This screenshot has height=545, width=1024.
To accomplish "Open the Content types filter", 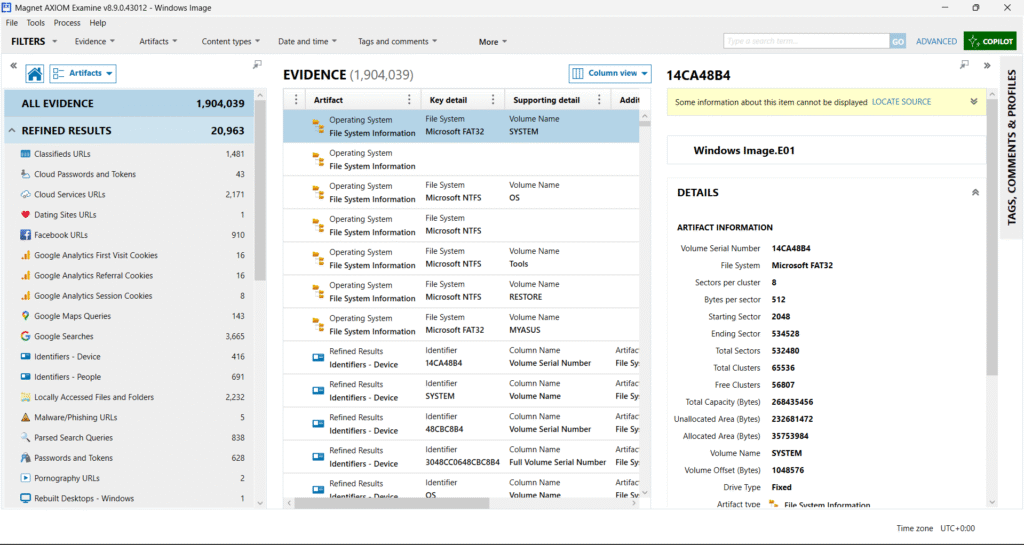I will pyautogui.click(x=231, y=41).
